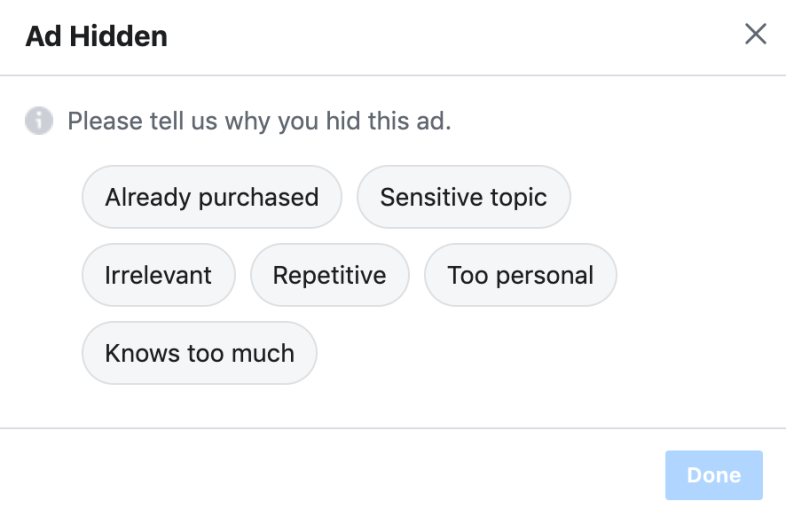Choose Sensitive topic as the reason
This screenshot has height=509, width=786.
point(464,197)
